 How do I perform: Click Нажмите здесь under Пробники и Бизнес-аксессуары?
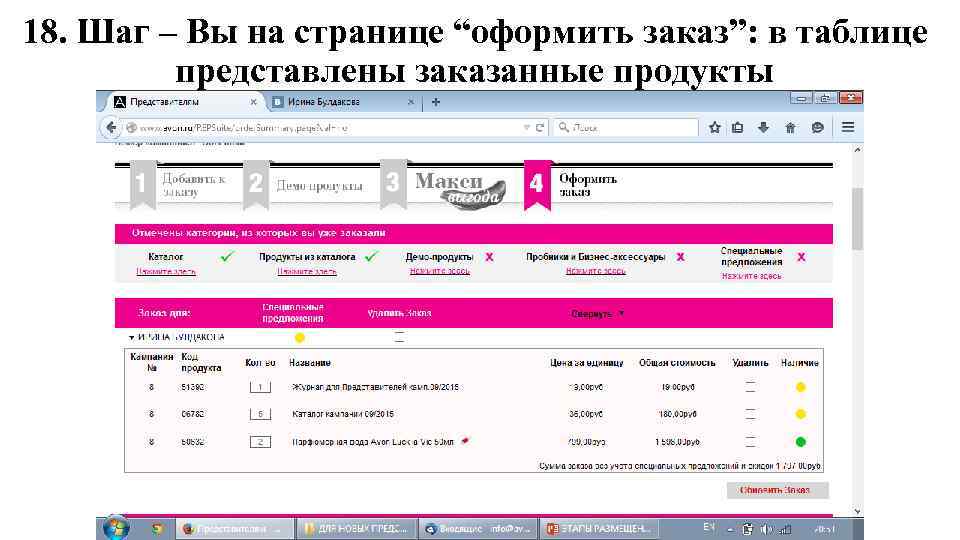[595, 271]
